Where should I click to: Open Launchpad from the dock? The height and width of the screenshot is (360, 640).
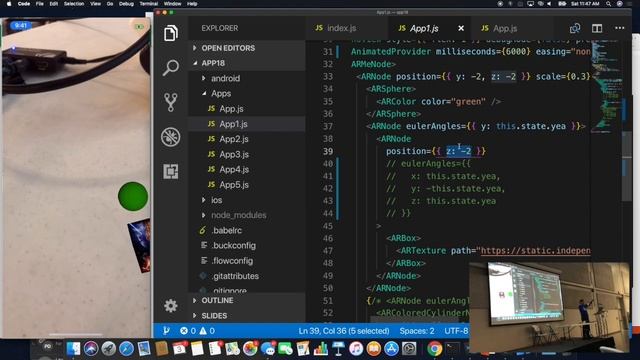(x=109, y=349)
